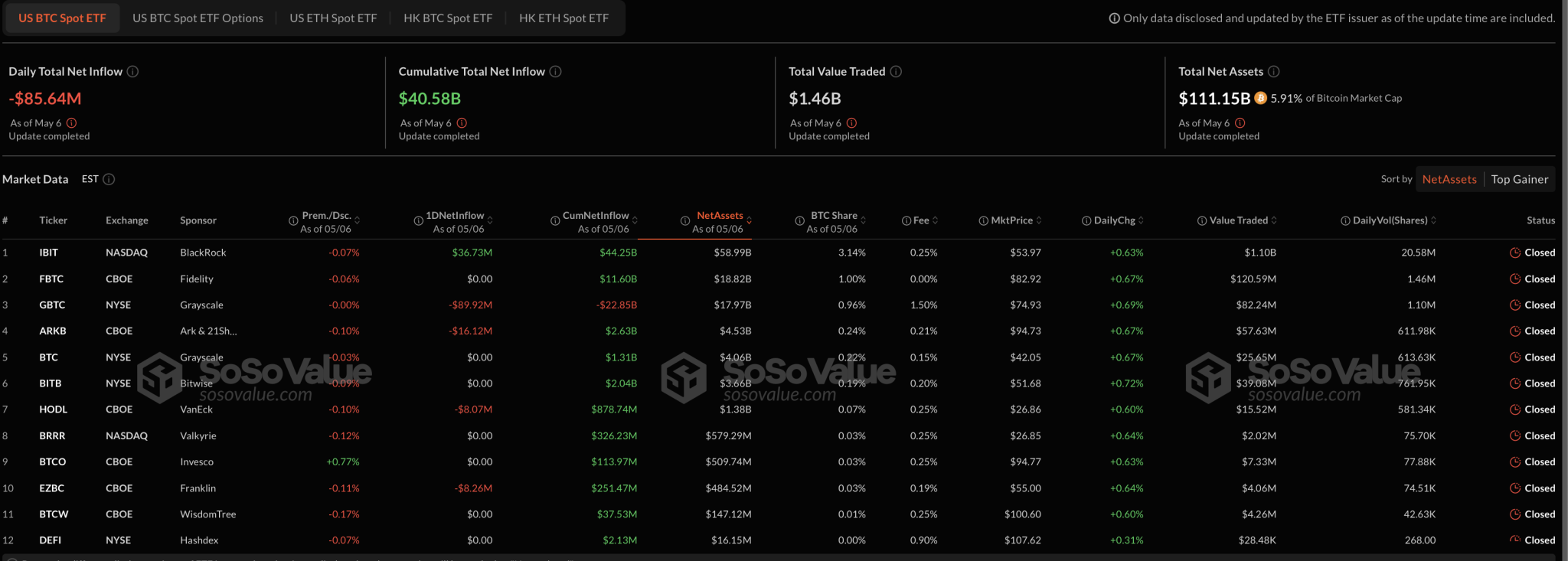Image resolution: width=1568 pixels, height=561 pixels.
Task: Click red alert icon under Cumulative Total Net Inflow date
Action: click(x=462, y=122)
